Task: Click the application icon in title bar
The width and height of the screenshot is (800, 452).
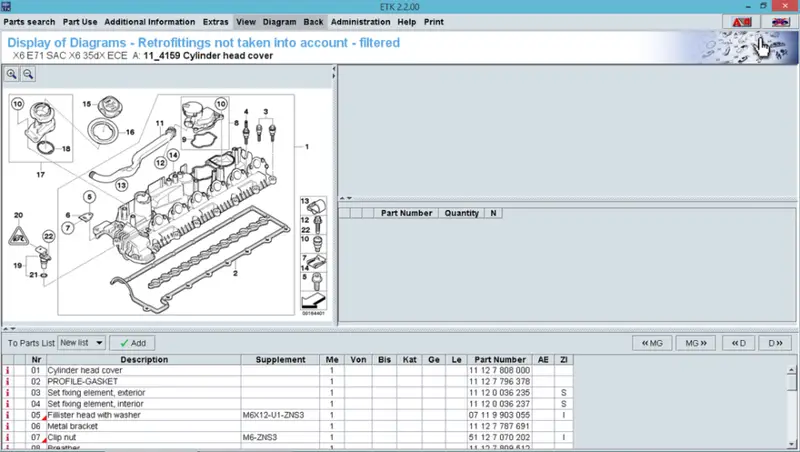Action: click(6, 7)
